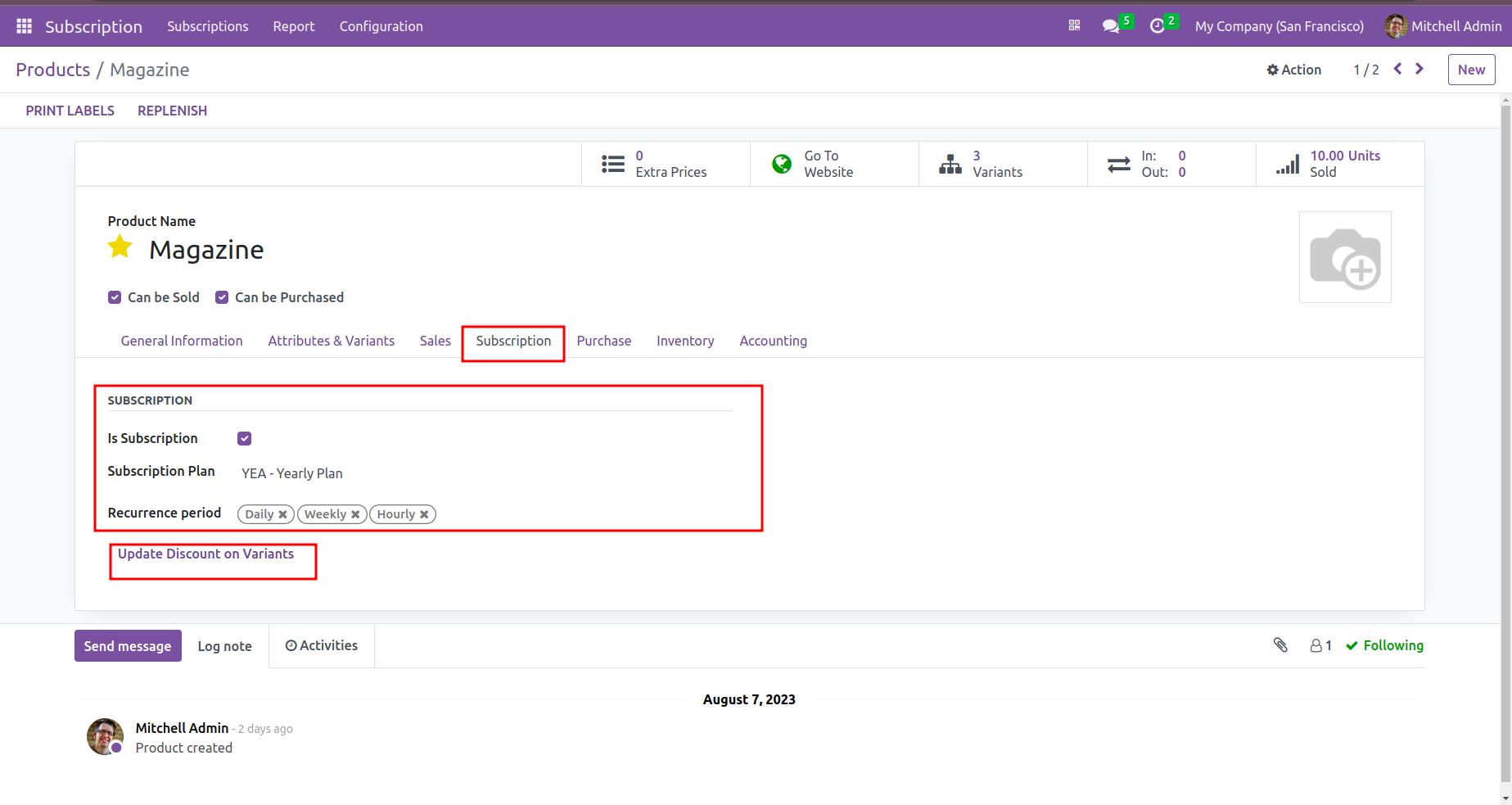Open the 3 Variants stat button
This screenshot has height=805, width=1512.
pos(1003,164)
